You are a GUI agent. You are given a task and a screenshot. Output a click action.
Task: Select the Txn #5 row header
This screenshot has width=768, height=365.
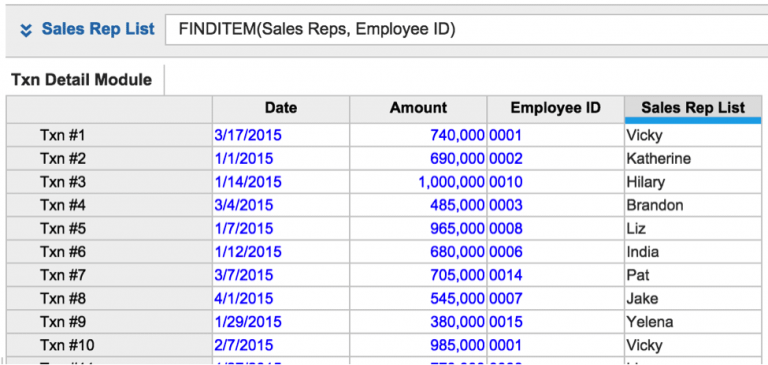pyautogui.click(x=109, y=229)
